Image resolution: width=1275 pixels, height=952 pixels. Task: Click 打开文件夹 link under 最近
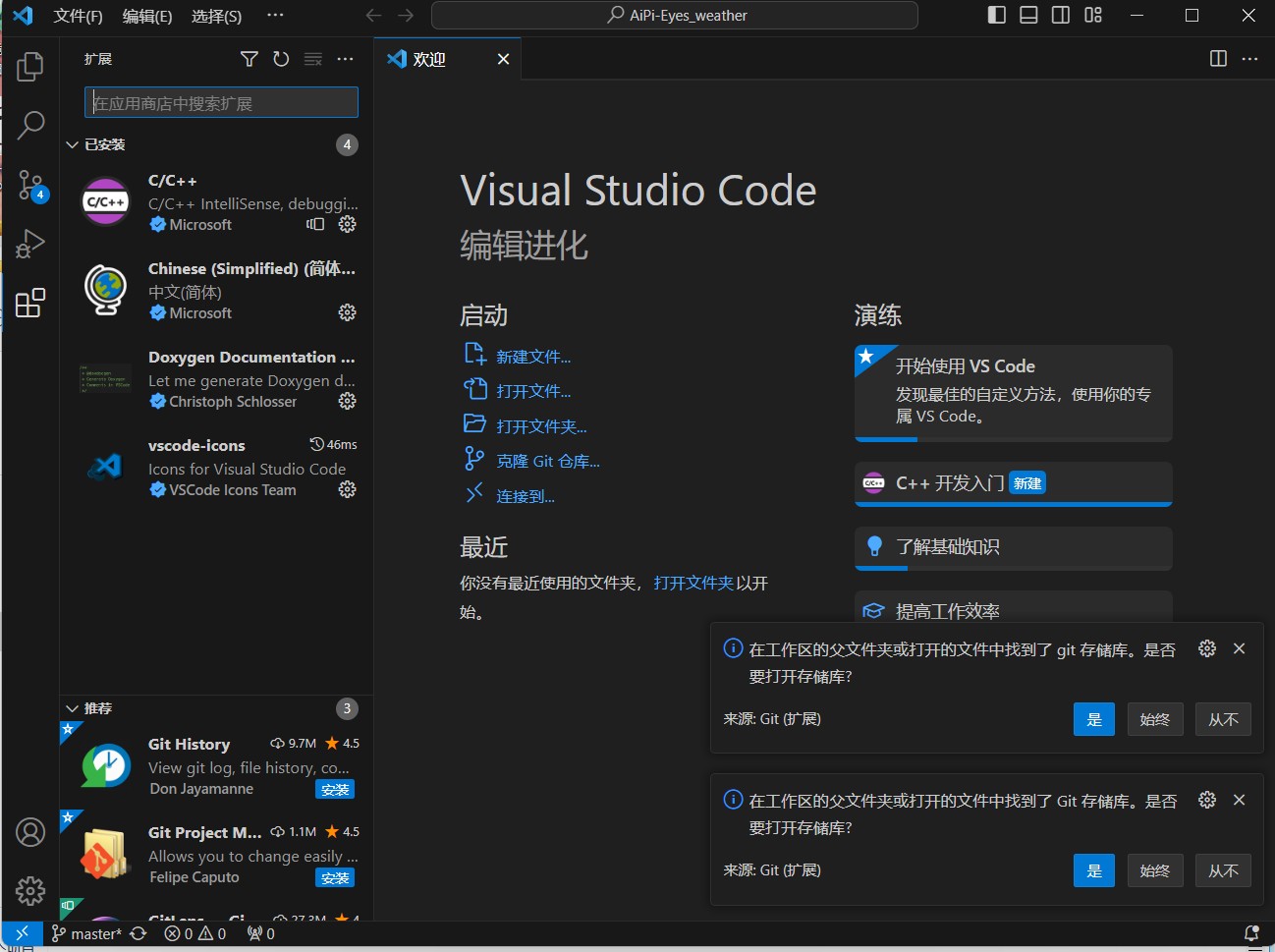coord(693,583)
